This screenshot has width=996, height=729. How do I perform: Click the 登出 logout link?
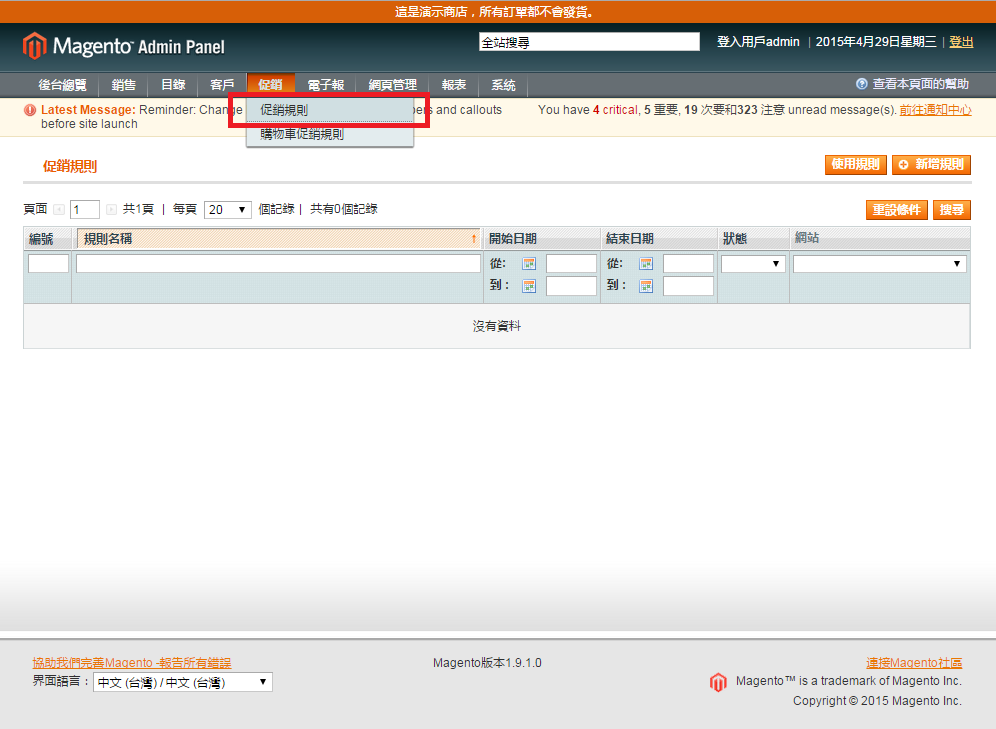pos(961,42)
